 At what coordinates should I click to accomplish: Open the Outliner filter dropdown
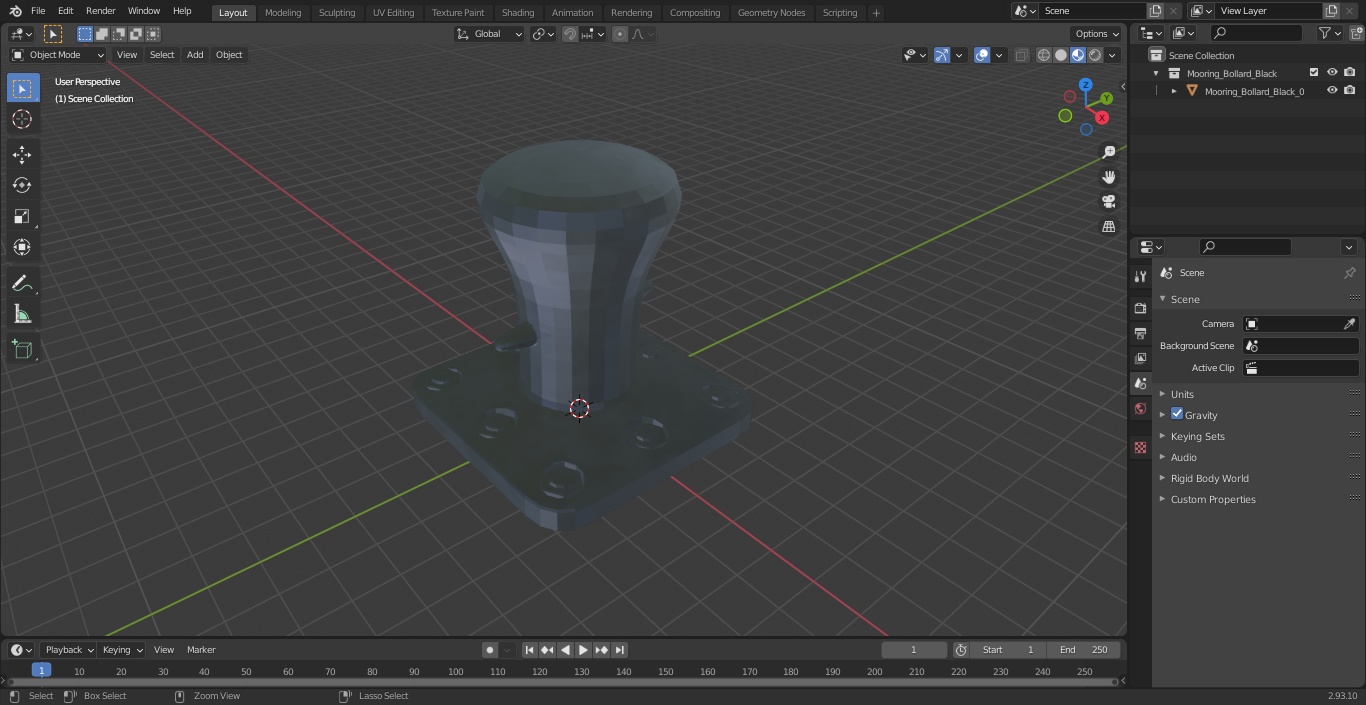1329,33
